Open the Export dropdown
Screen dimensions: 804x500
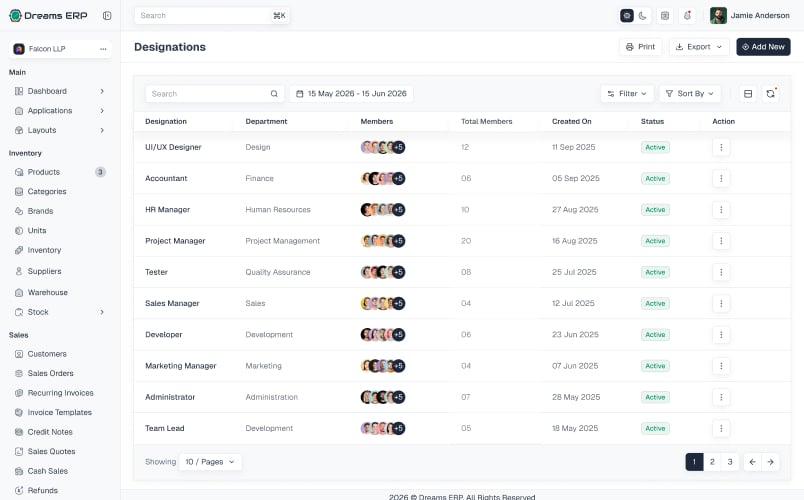click(x=699, y=47)
